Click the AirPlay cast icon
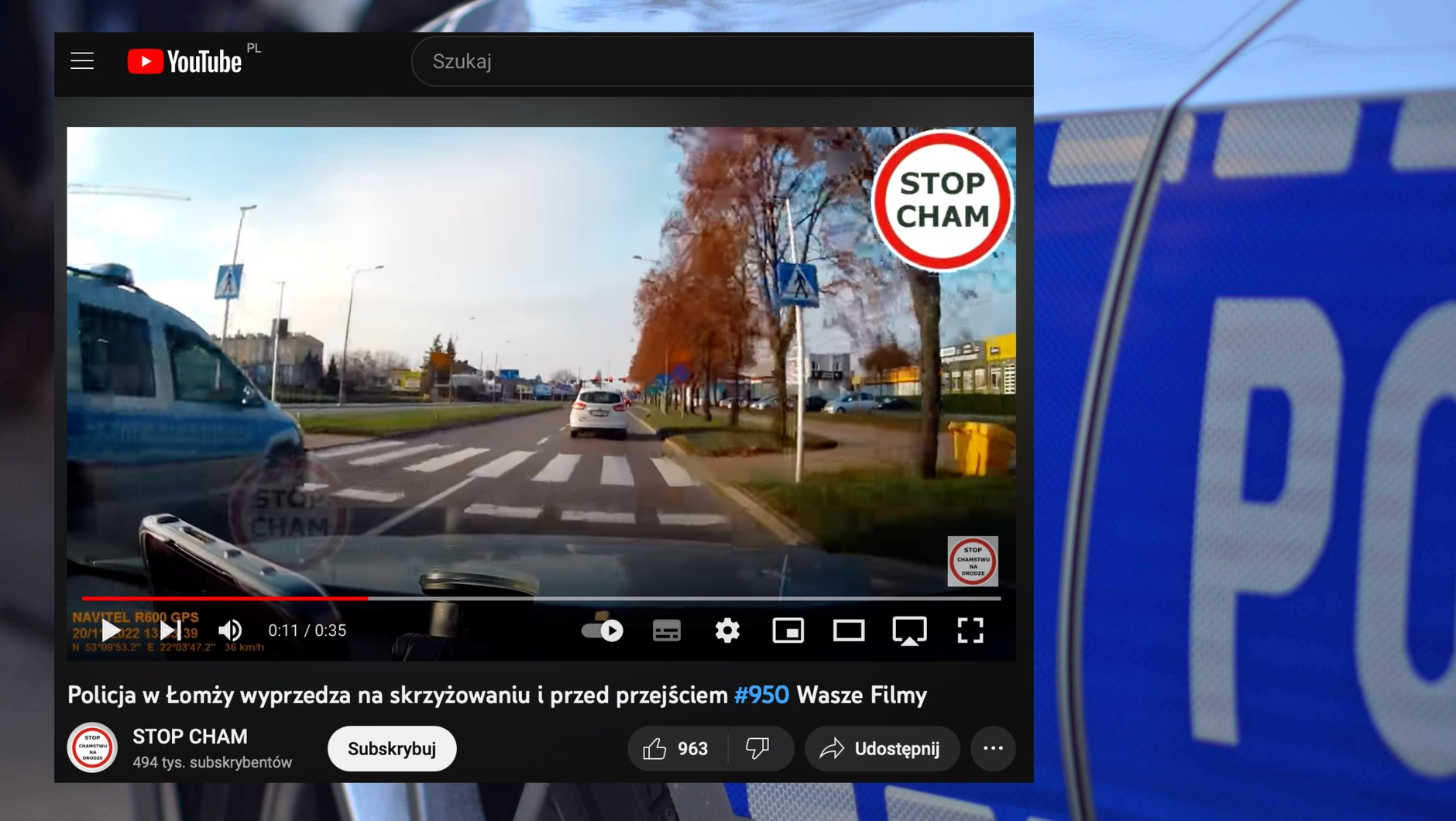1456x821 pixels. tap(909, 630)
